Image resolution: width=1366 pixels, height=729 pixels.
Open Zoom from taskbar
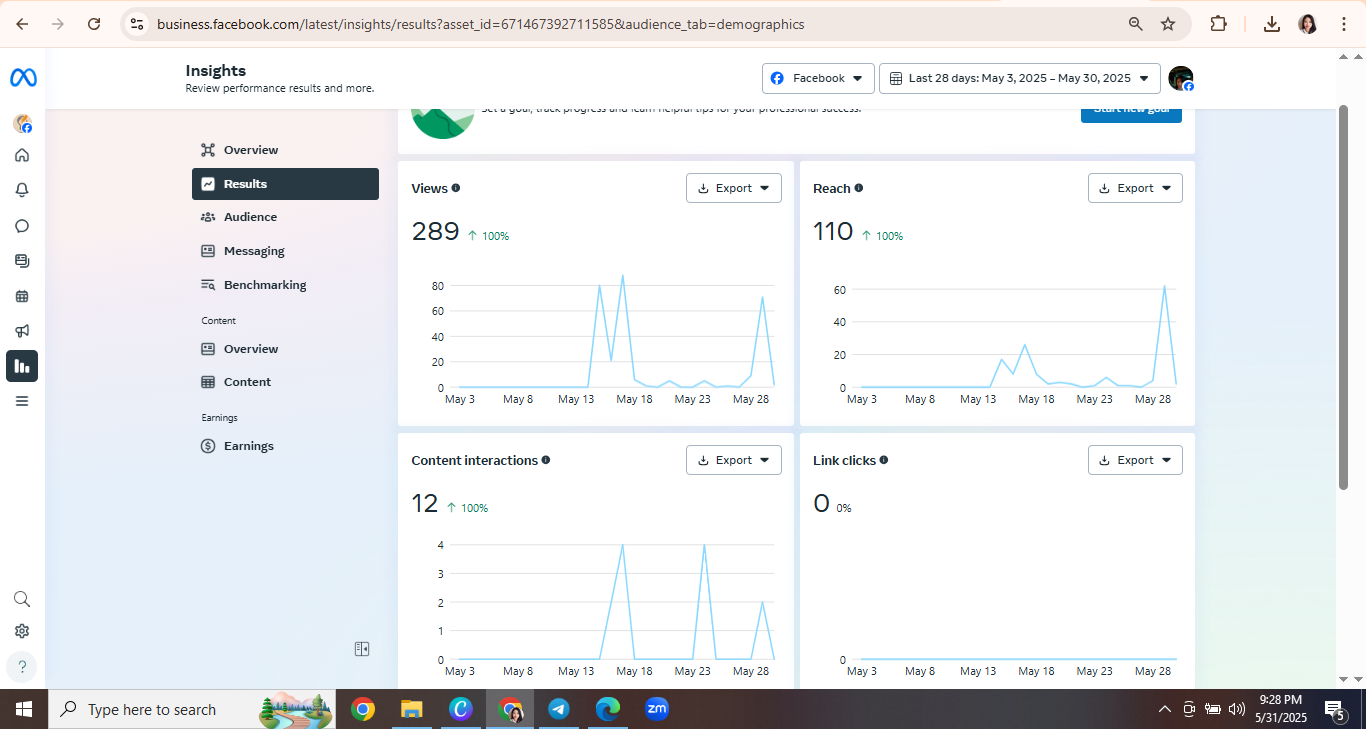(x=656, y=709)
